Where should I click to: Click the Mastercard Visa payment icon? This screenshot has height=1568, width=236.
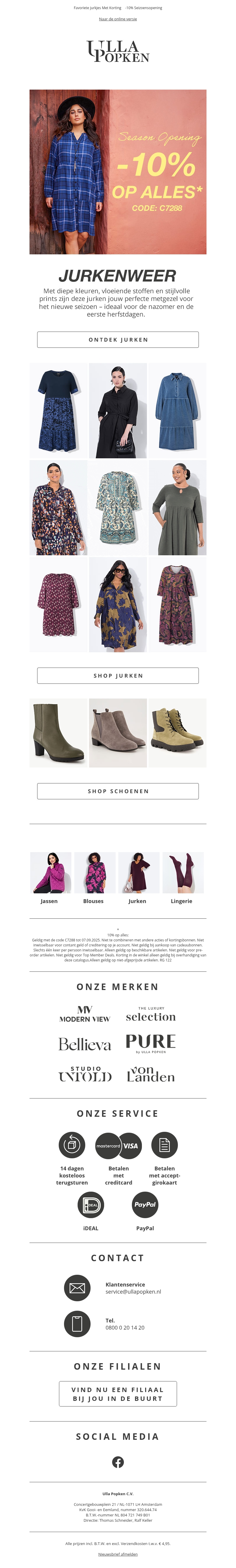coord(118,1145)
